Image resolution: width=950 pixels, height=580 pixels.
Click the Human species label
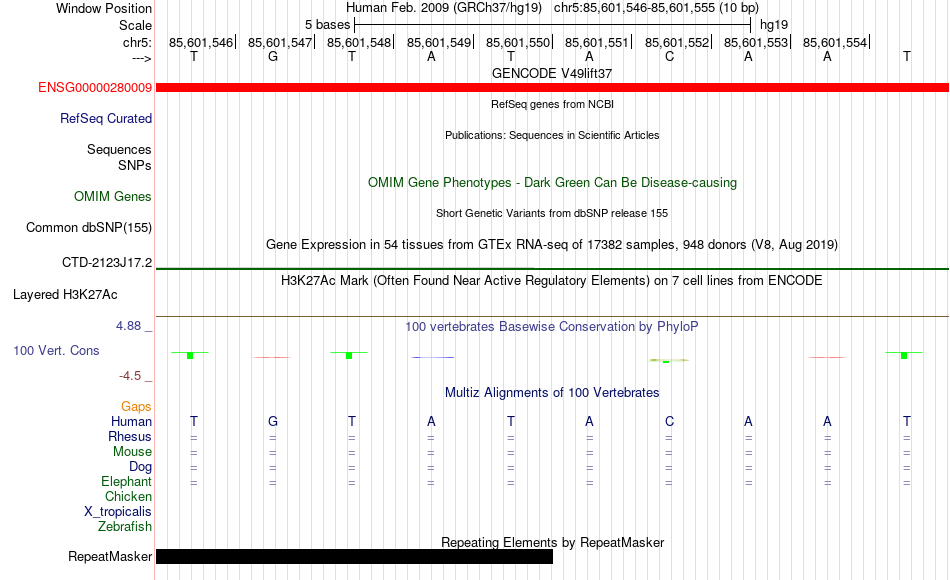click(x=131, y=422)
